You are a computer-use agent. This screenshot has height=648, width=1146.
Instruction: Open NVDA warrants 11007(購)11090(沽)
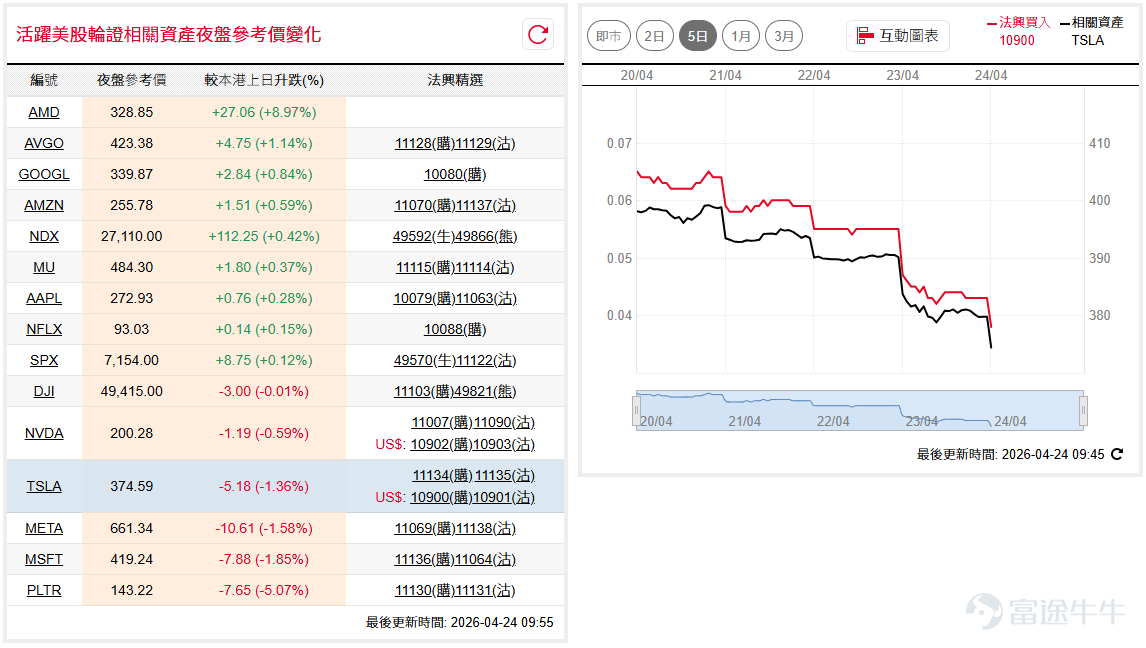[x=473, y=422]
